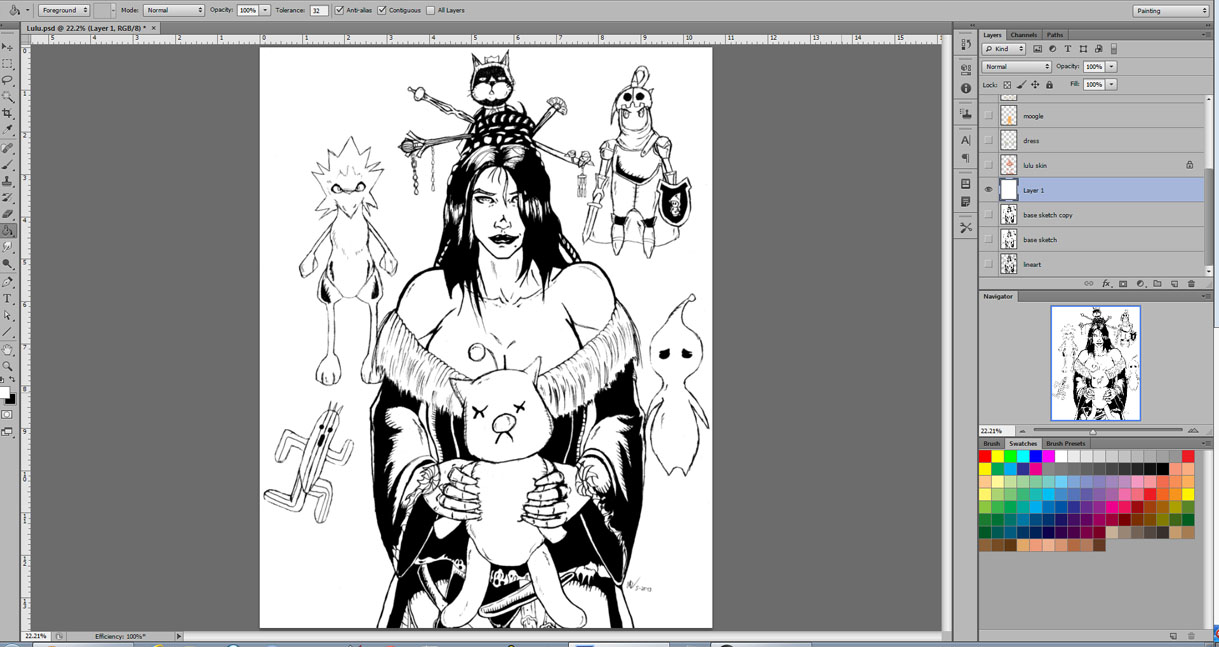Screen dimensions: 1219x647
Task: Delete layer using Layers panel trash icon
Action: click(1191, 284)
